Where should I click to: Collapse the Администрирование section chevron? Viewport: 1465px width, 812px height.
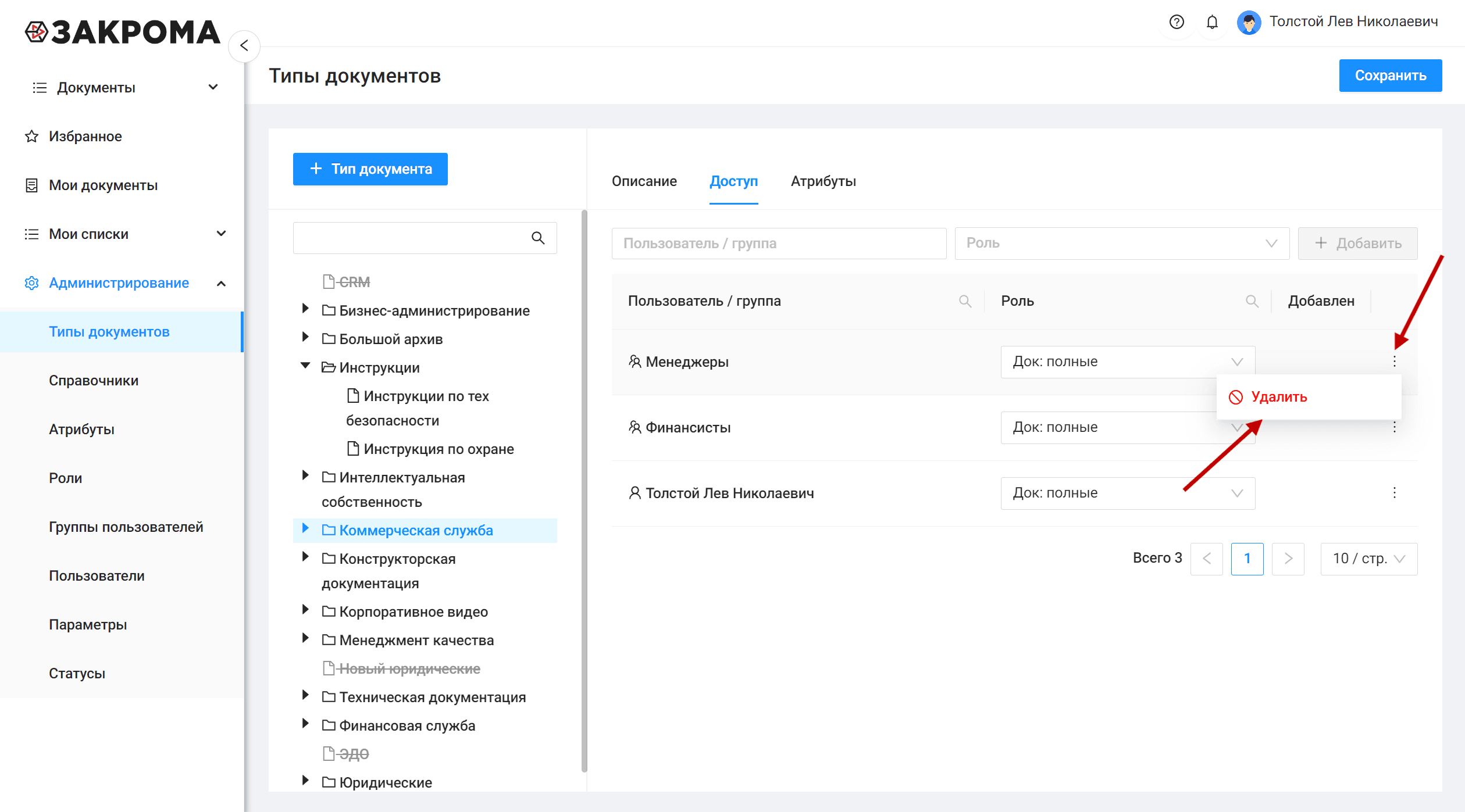click(x=221, y=284)
